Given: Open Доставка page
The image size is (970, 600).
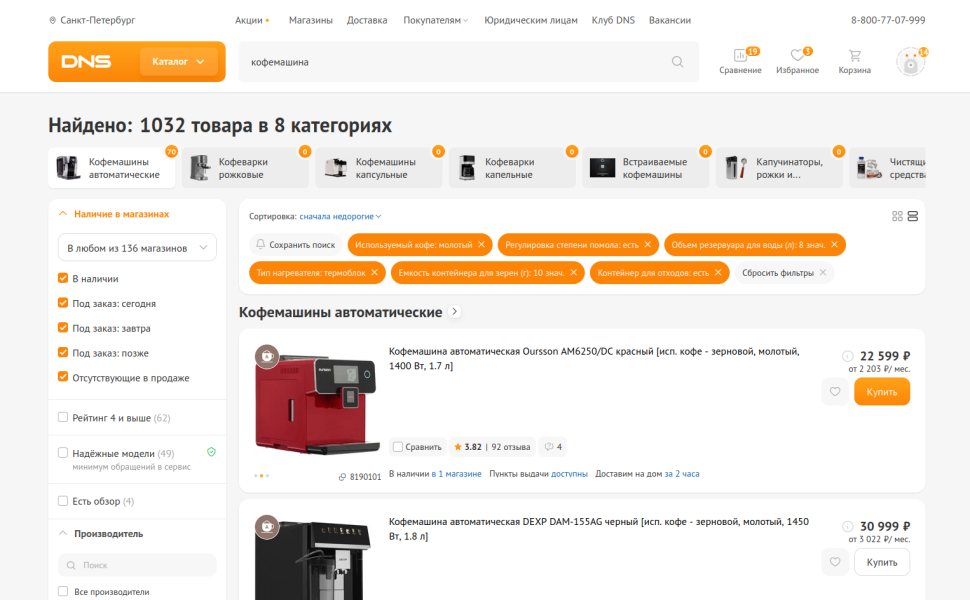Looking at the screenshot, I should (367, 20).
